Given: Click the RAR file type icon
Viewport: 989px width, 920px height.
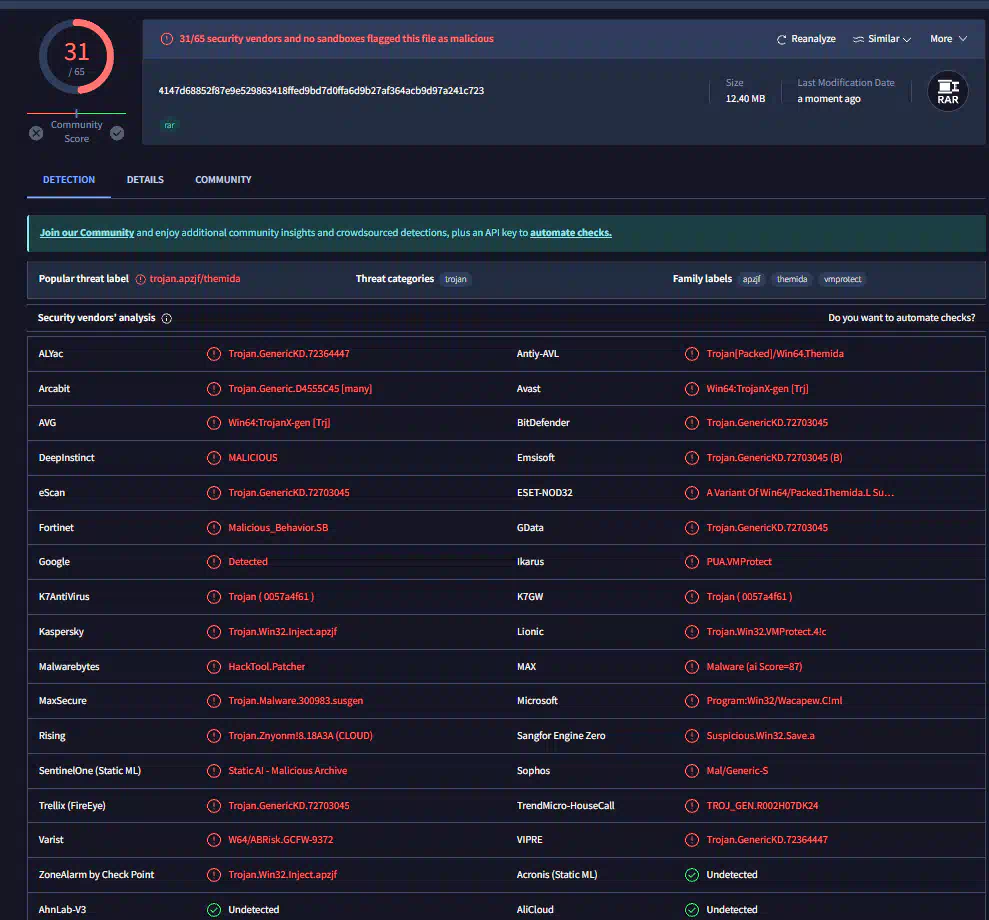Looking at the screenshot, I should point(947,92).
